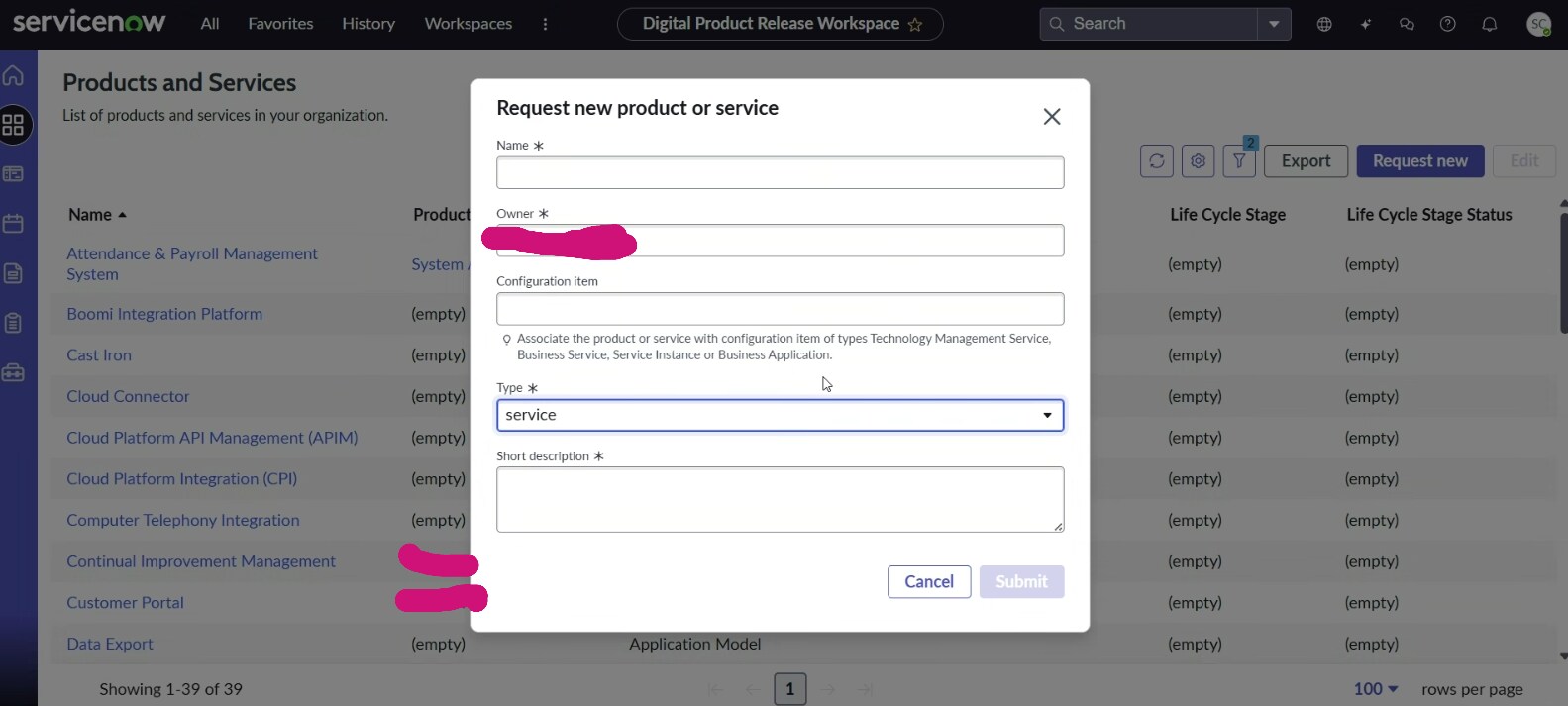Click the Export button
This screenshot has width=1568, height=706.
(1306, 160)
